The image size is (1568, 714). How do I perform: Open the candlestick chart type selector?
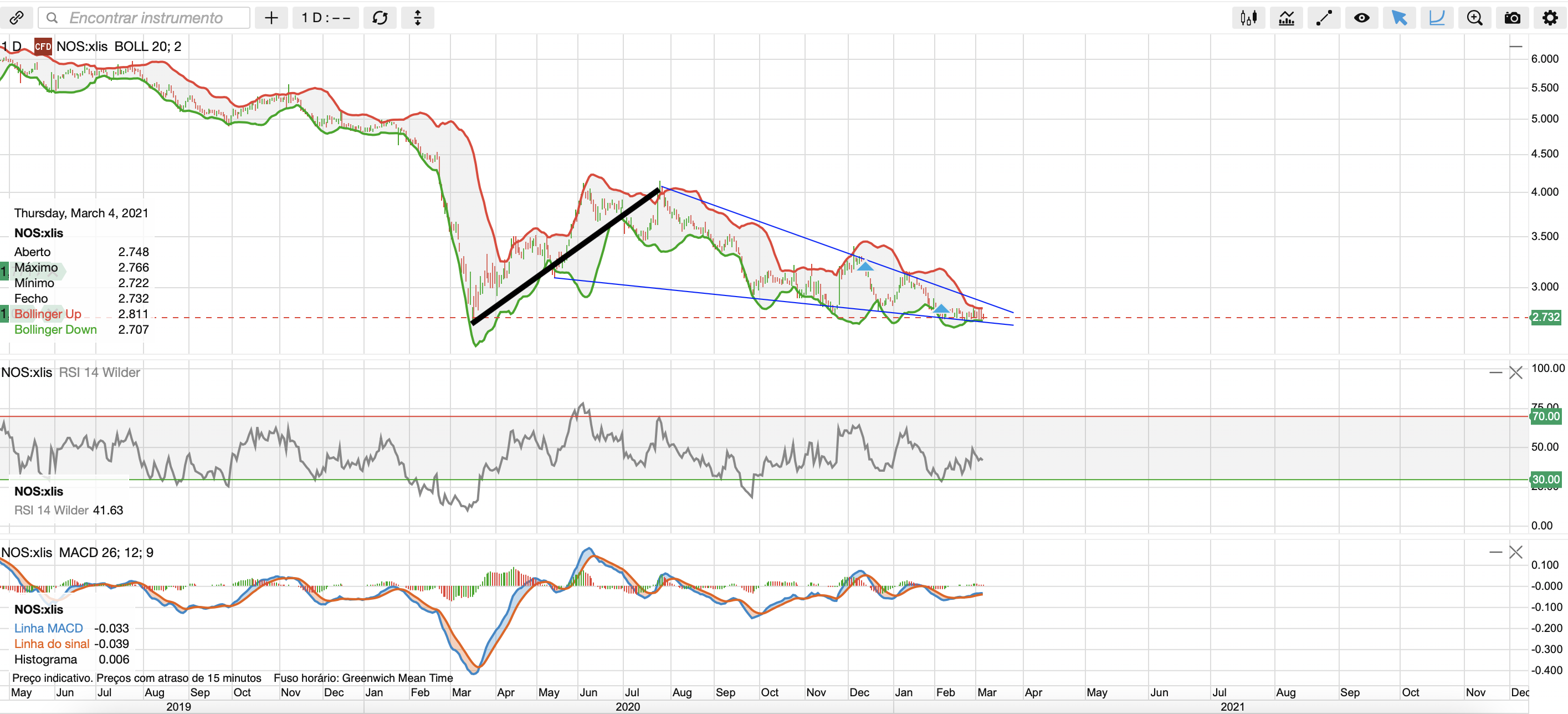pos(1248,18)
